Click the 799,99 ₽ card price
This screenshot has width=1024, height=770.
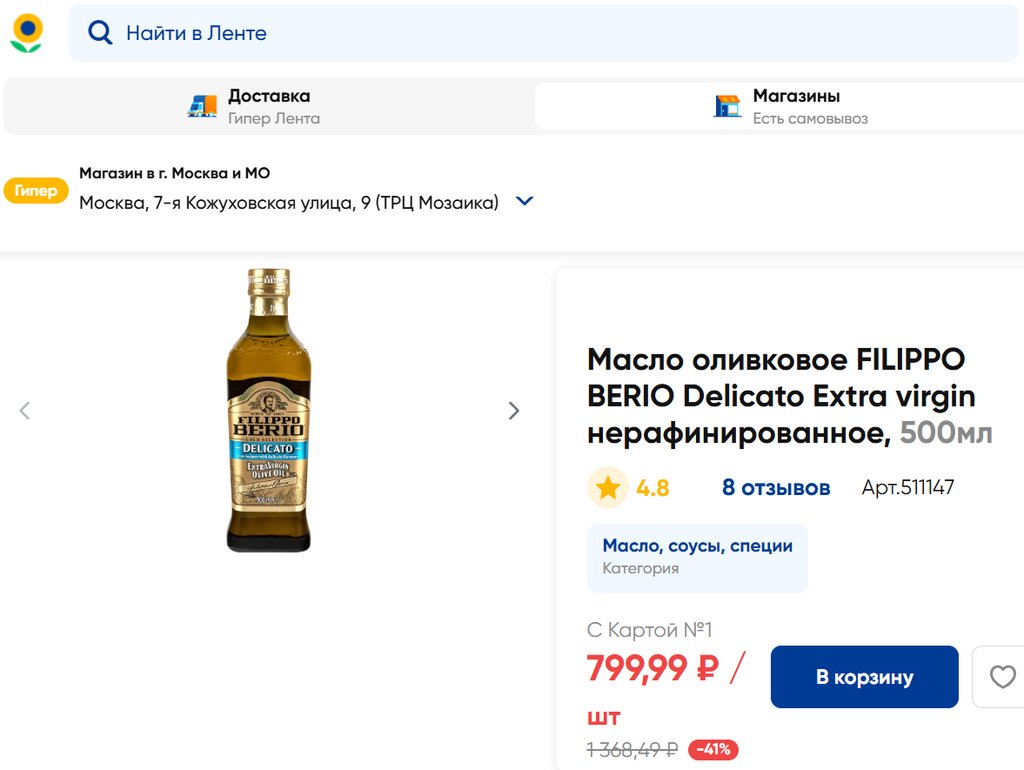(x=651, y=667)
